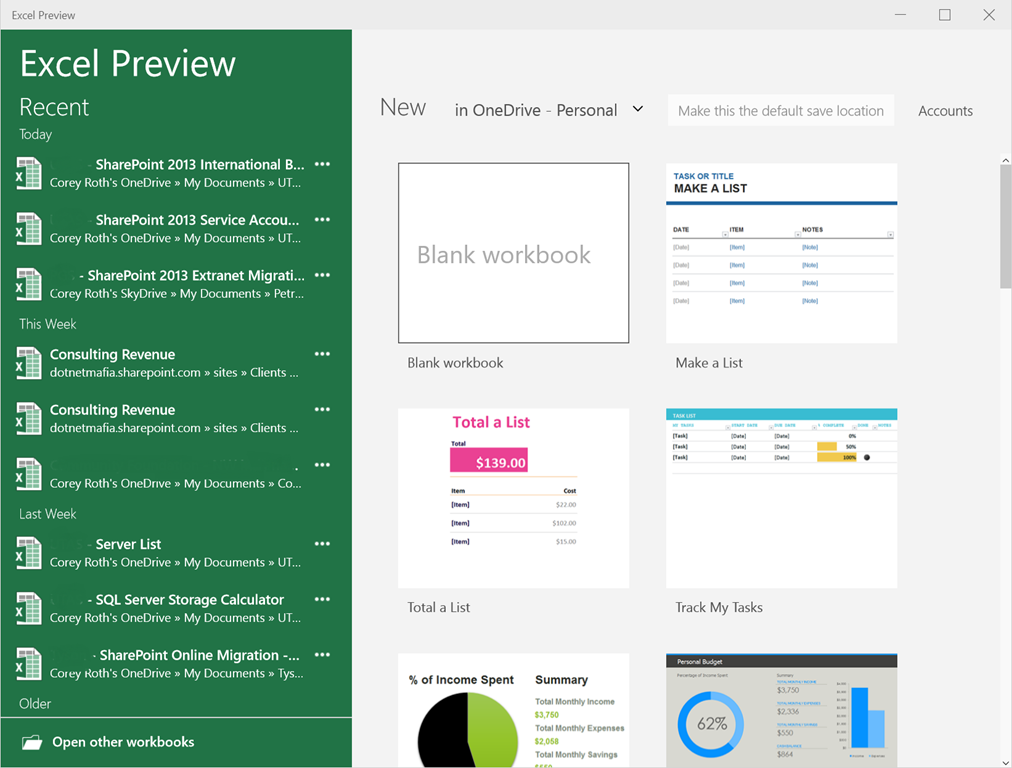The height and width of the screenshot is (768, 1012).
Task: Click the 'Total a List' caption label
Action: 438,607
